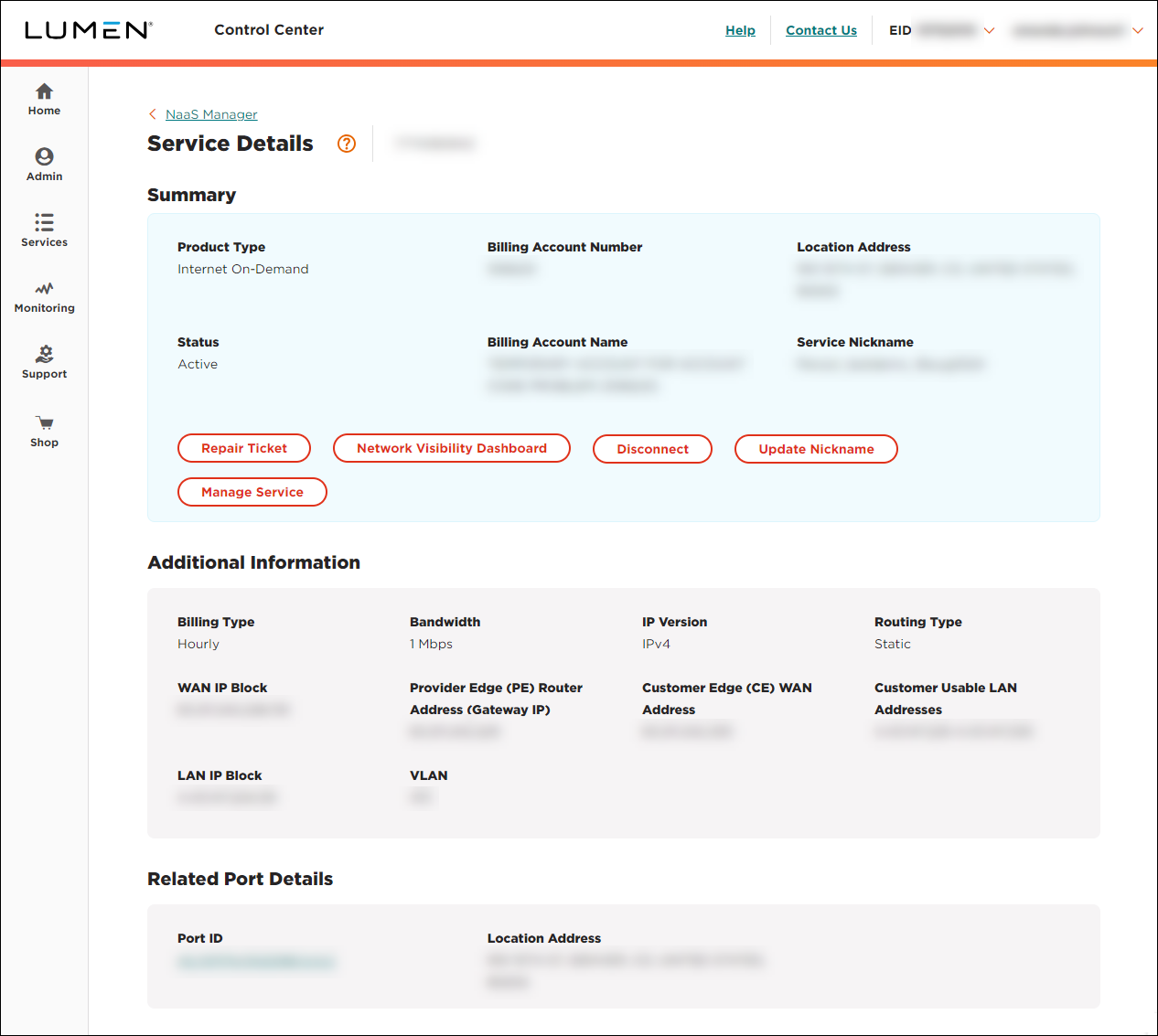Image resolution: width=1158 pixels, height=1036 pixels.
Task: Open the Support icon in sidebar
Action: point(44,354)
